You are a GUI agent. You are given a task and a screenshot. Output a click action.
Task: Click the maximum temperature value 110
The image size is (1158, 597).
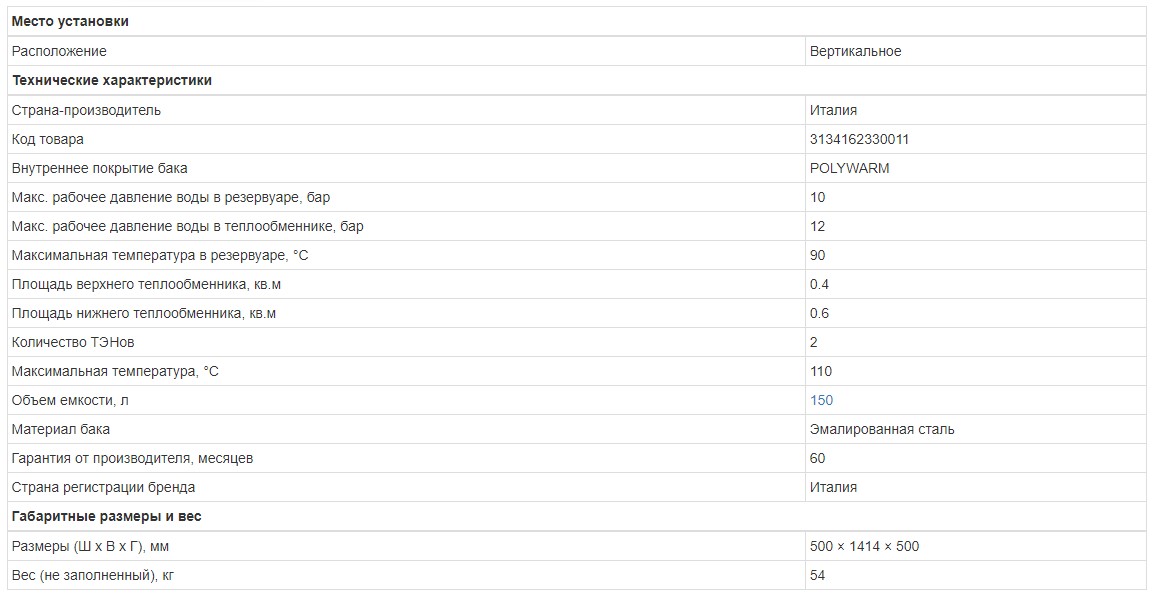click(821, 371)
